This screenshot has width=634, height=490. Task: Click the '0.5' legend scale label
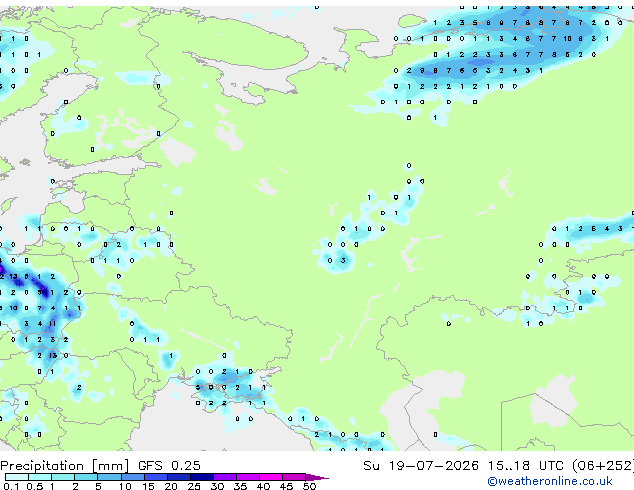point(35,486)
